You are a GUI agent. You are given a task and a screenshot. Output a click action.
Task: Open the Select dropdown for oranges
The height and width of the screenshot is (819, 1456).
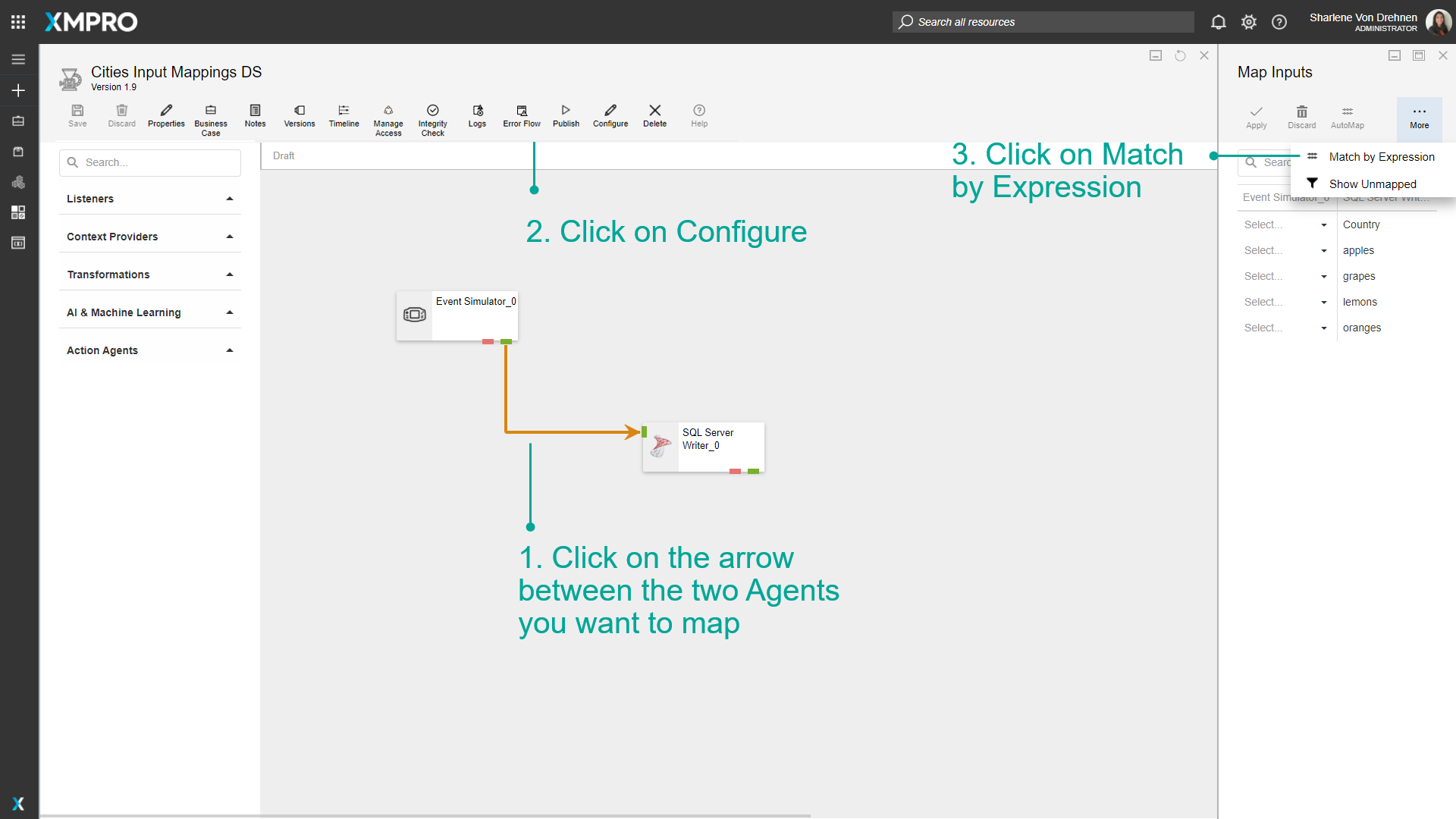[x=1285, y=328]
